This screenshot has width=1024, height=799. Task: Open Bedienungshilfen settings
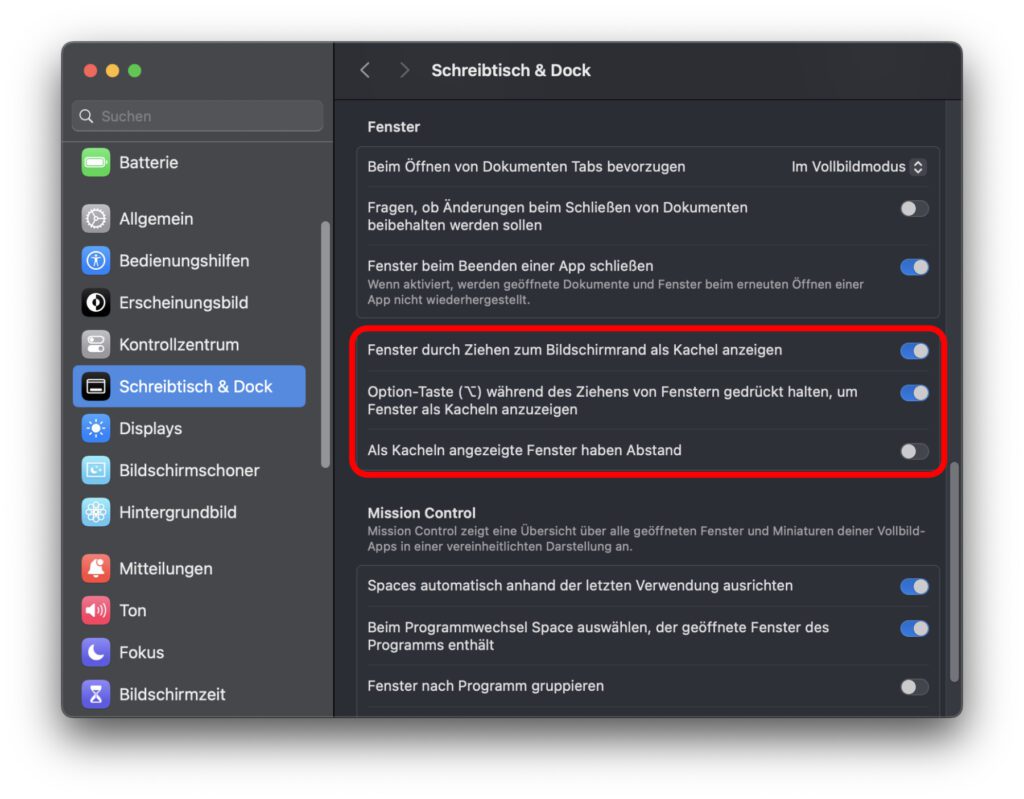pos(96,261)
